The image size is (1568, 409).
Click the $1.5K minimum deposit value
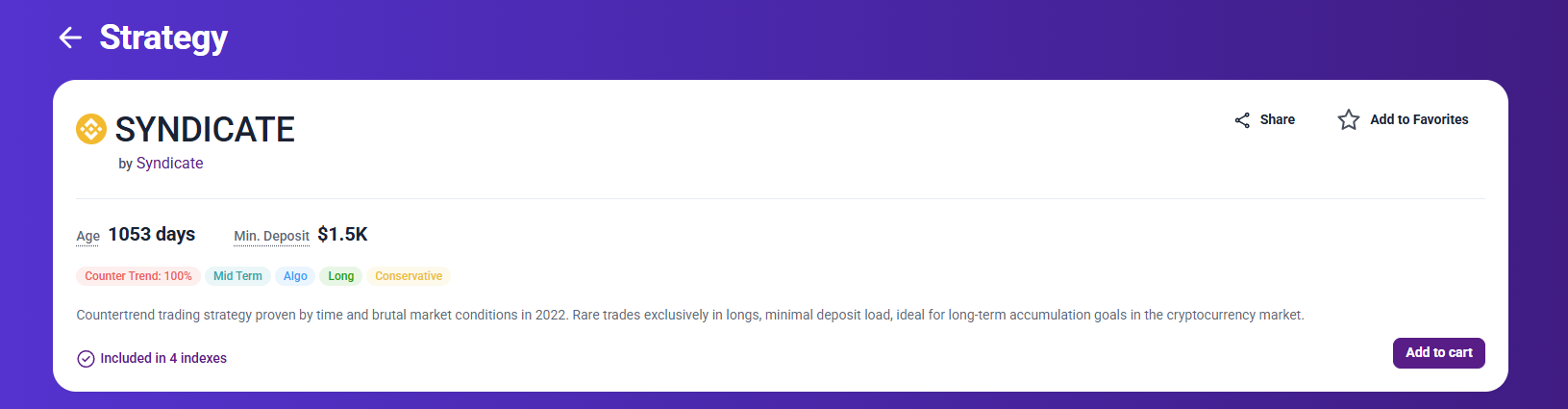pyautogui.click(x=342, y=234)
